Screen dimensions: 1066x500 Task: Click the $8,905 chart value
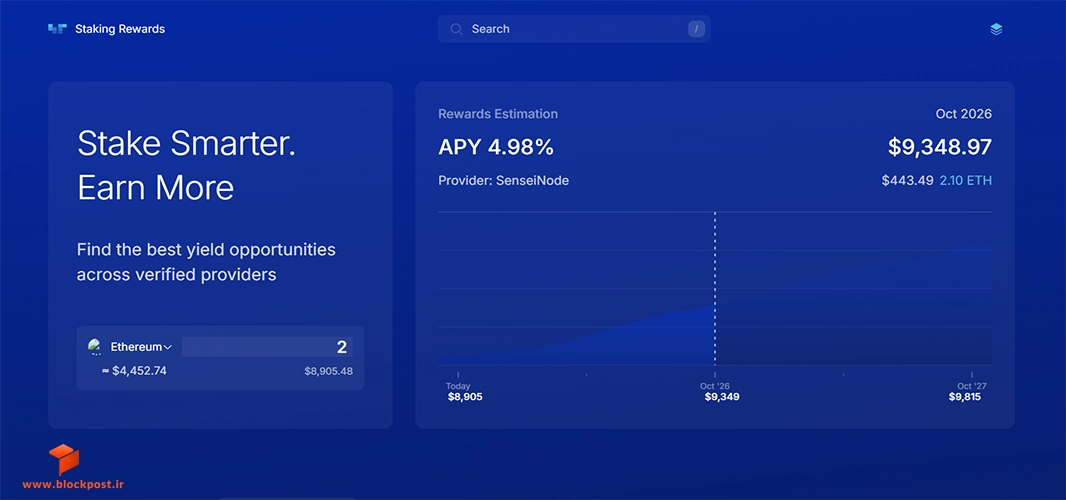point(465,397)
